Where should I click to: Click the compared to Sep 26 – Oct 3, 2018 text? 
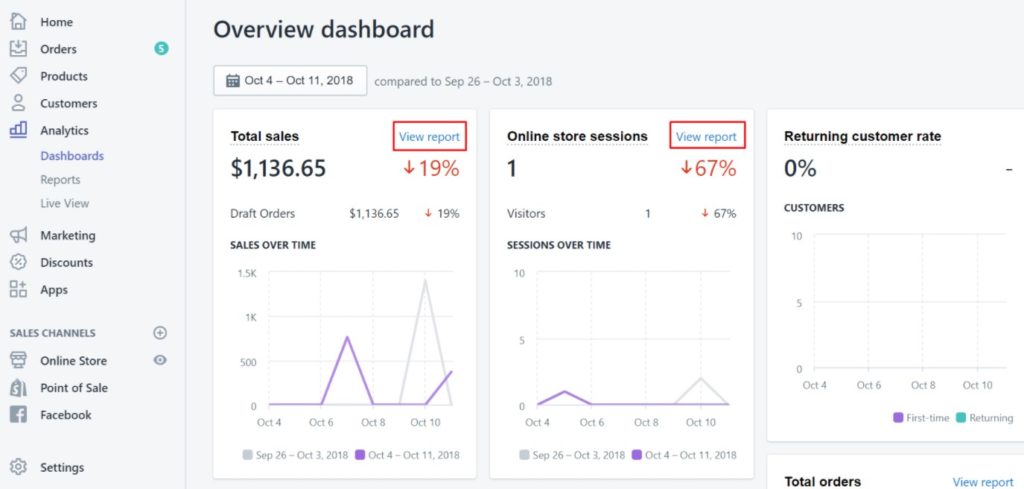click(463, 82)
